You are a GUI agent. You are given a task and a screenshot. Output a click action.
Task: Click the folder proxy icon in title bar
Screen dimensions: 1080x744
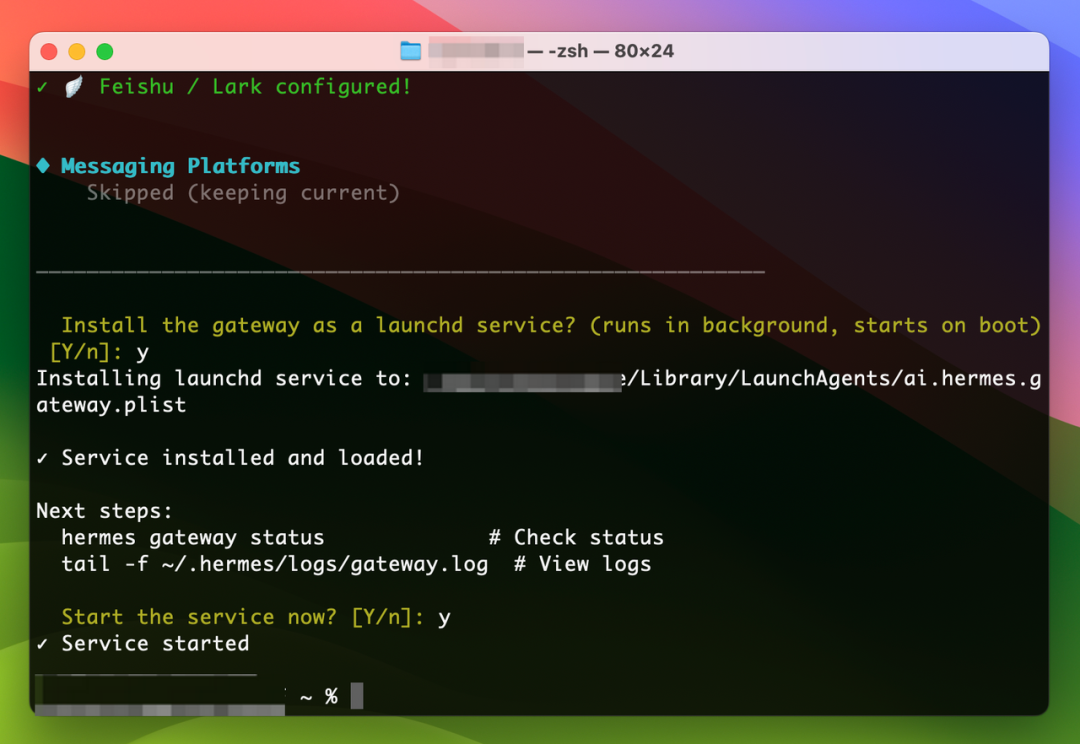411,51
